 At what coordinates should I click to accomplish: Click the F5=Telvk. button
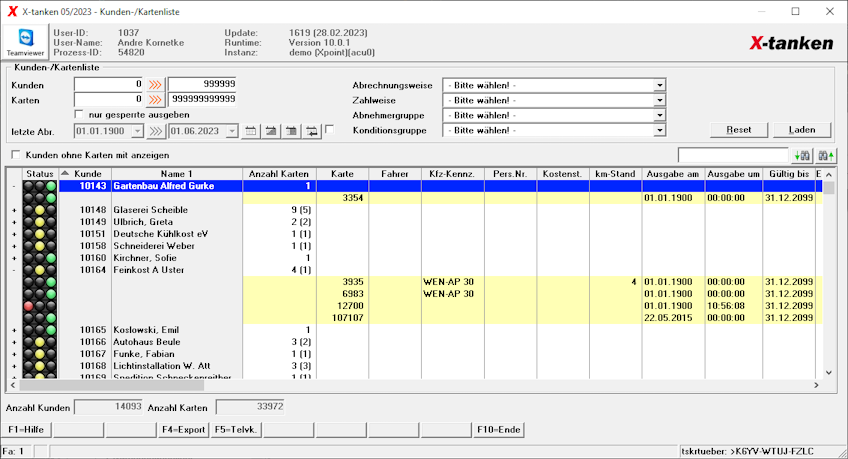pyautogui.click(x=236, y=430)
